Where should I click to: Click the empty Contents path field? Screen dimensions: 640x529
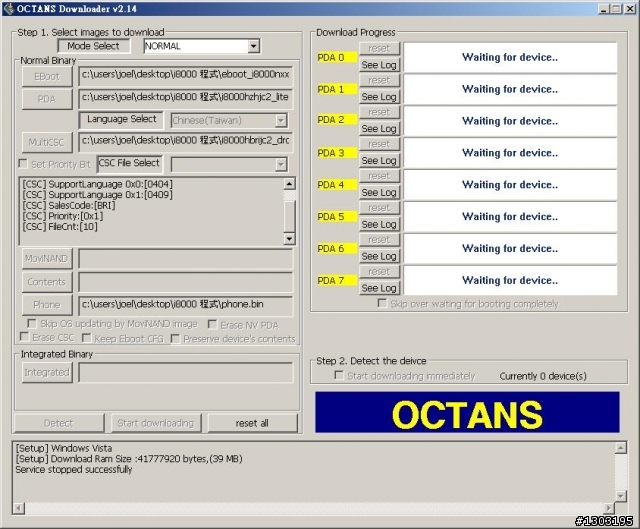click(185, 282)
